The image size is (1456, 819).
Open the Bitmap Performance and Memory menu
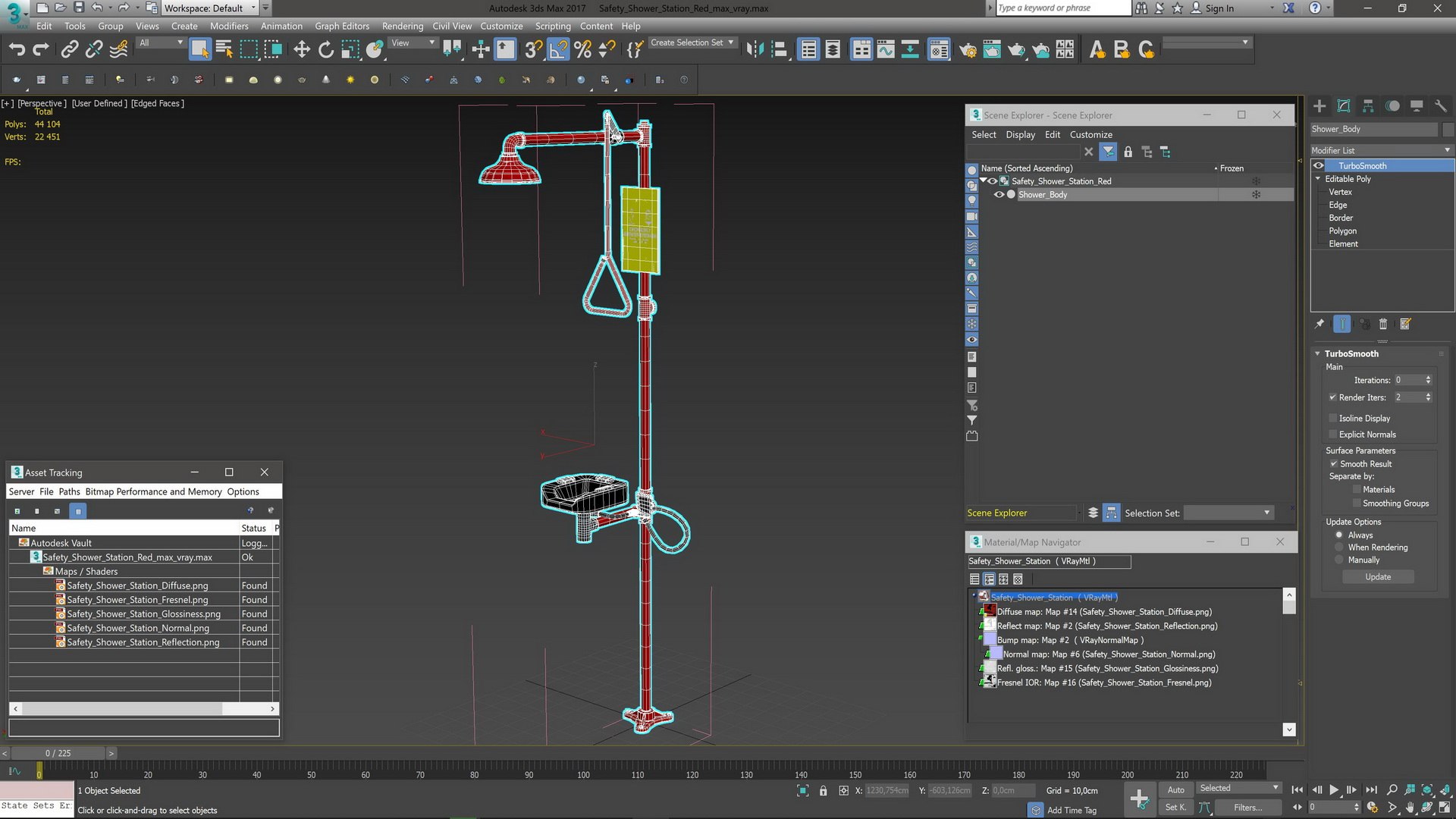(x=153, y=492)
